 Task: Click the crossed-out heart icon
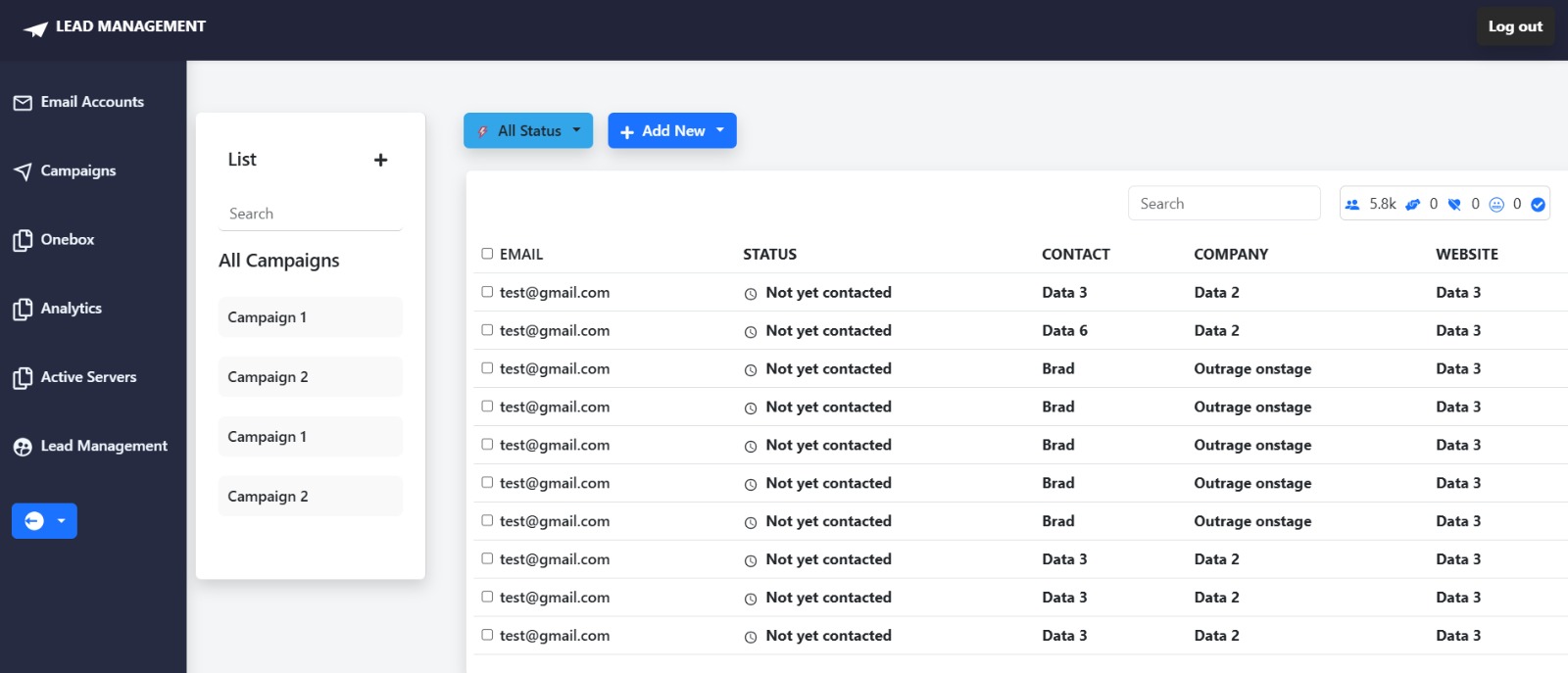[x=1454, y=205]
